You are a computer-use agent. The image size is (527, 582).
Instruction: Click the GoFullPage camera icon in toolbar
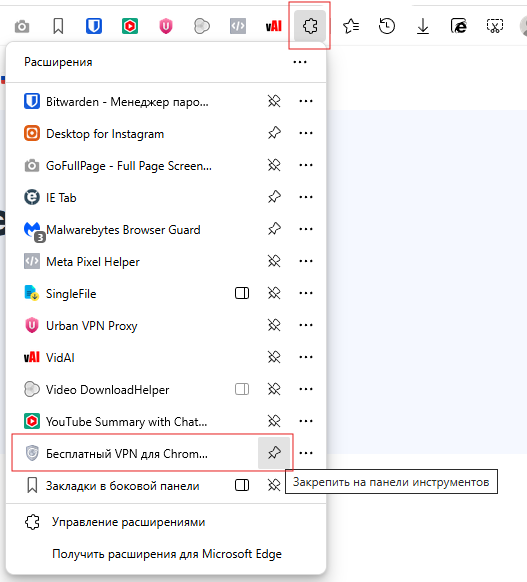[x=22, y=26]
